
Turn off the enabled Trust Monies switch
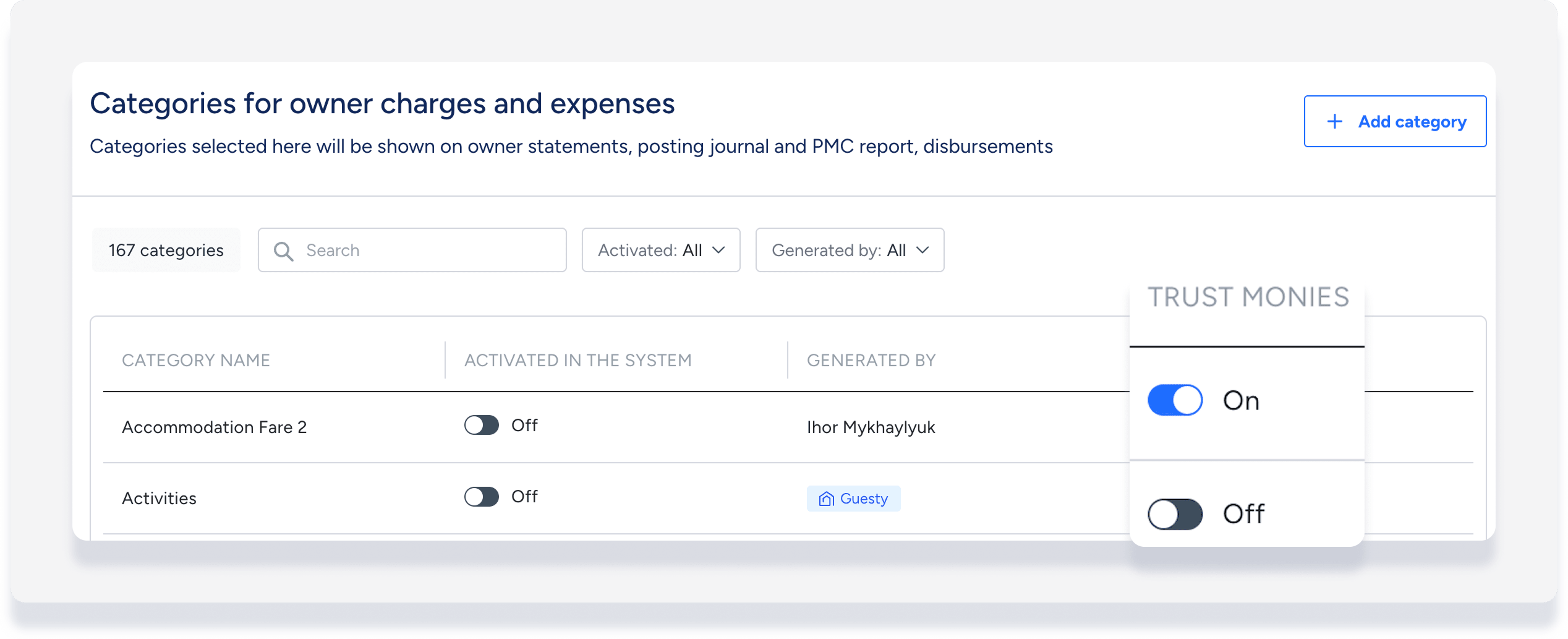pyautogui.click(x=1175, y=400)
